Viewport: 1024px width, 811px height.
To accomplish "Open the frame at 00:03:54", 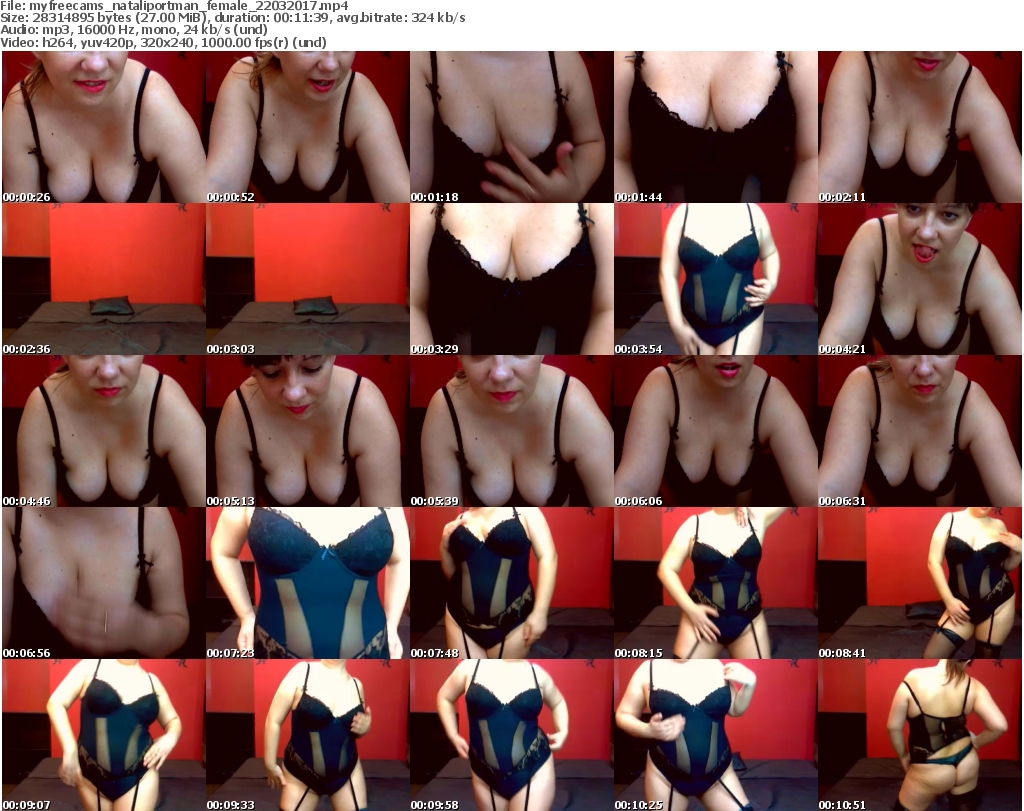I will click(x=715, y=279).
